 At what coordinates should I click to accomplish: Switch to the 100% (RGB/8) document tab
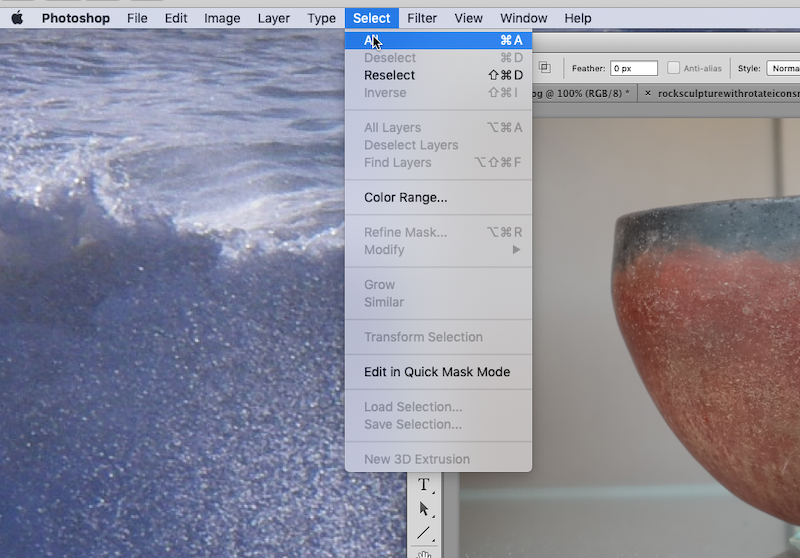click(x=584, y=93)
